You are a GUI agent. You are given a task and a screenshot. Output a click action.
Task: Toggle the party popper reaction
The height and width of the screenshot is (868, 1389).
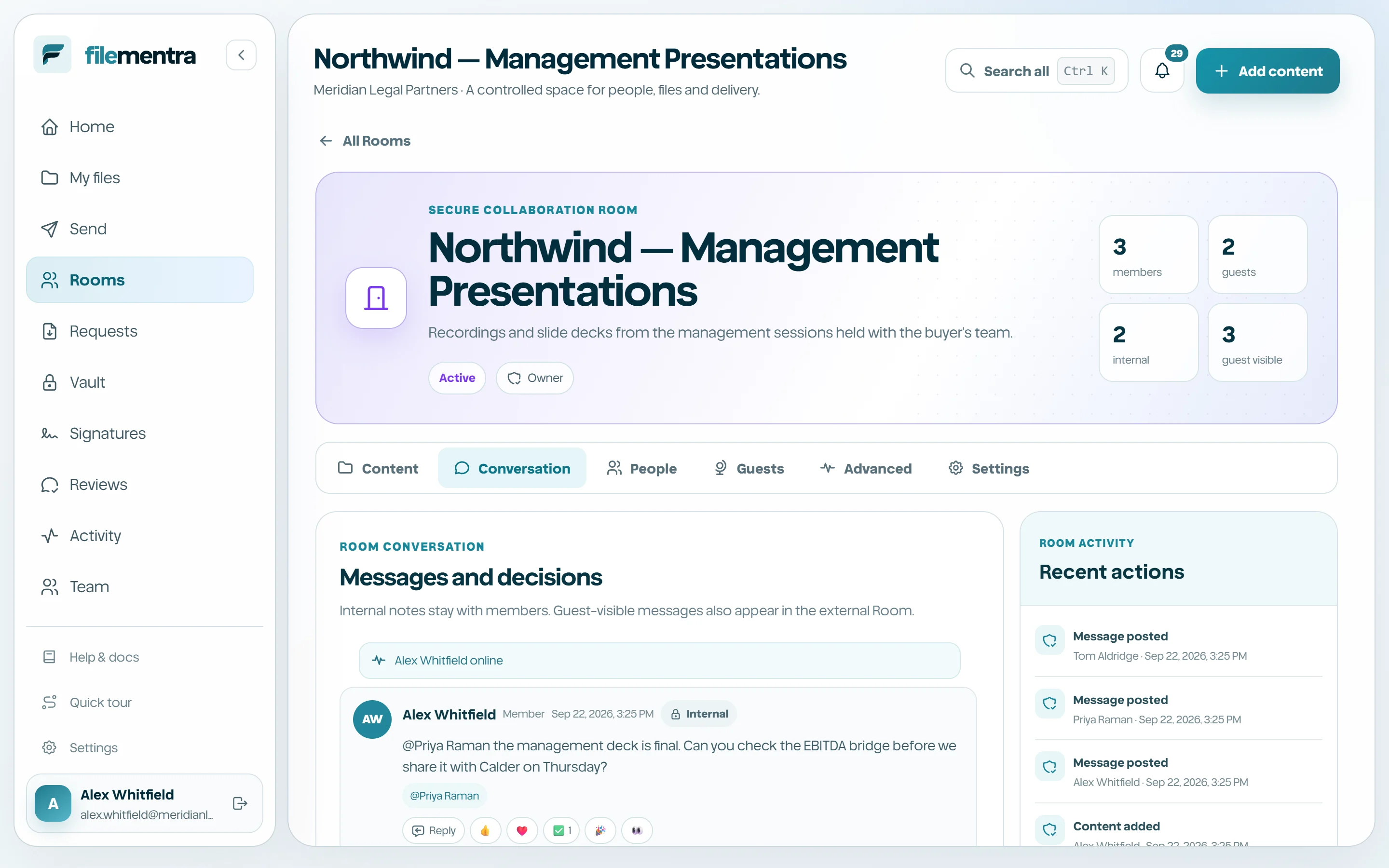(600, 830)
